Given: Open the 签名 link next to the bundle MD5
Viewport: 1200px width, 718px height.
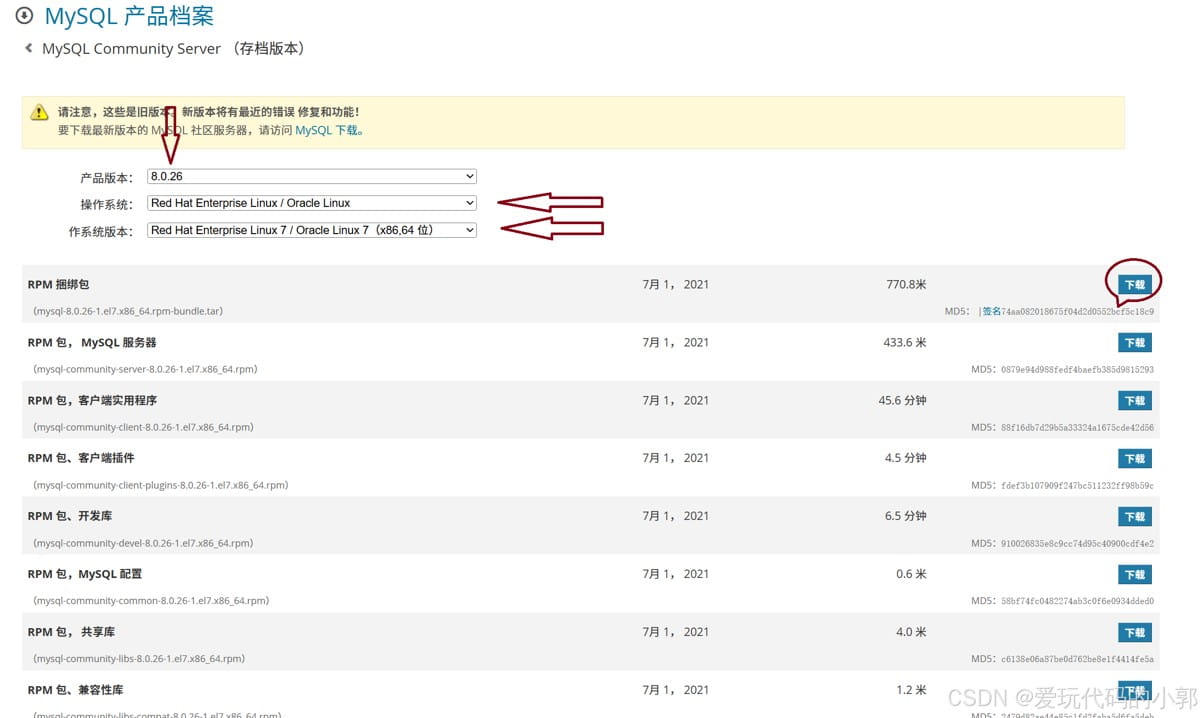Looking at the screenshot, I should coord(991,311).
